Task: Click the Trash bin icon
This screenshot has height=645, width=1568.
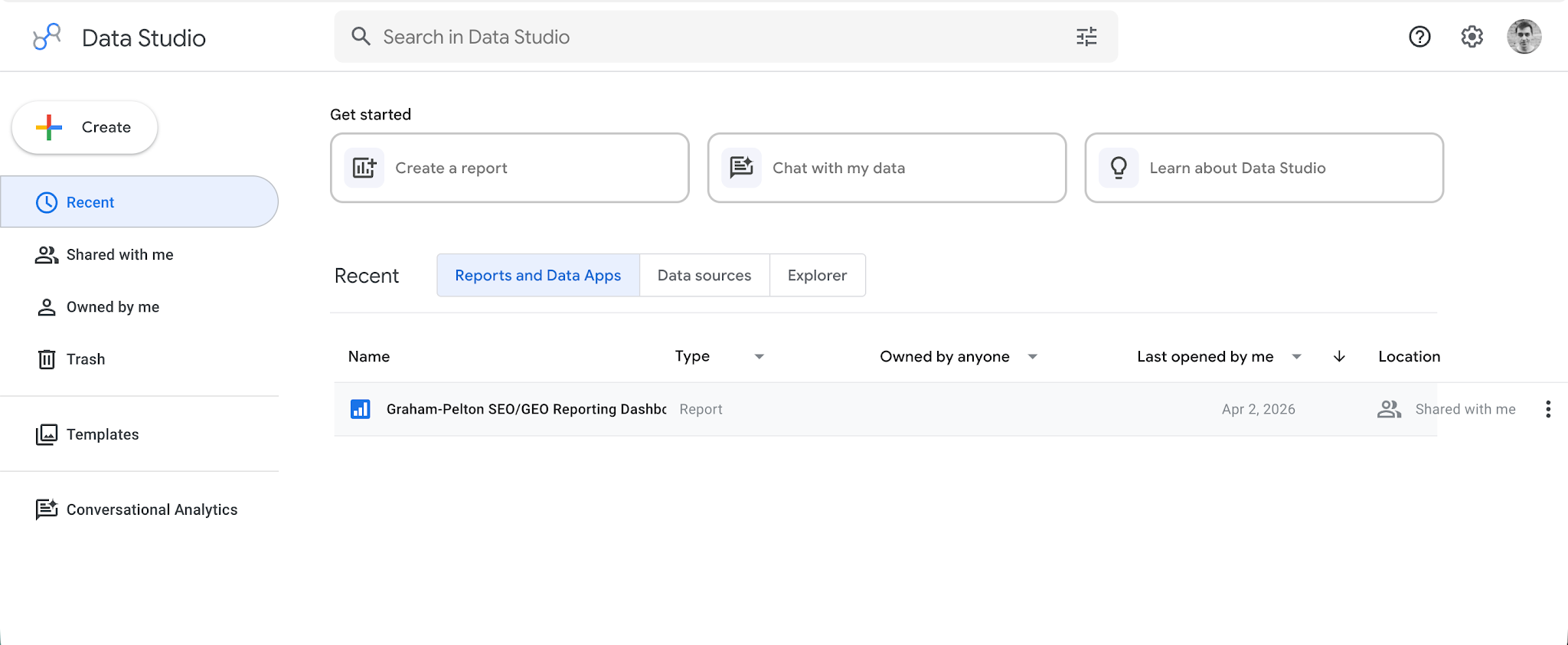Action: pos(47,359)
